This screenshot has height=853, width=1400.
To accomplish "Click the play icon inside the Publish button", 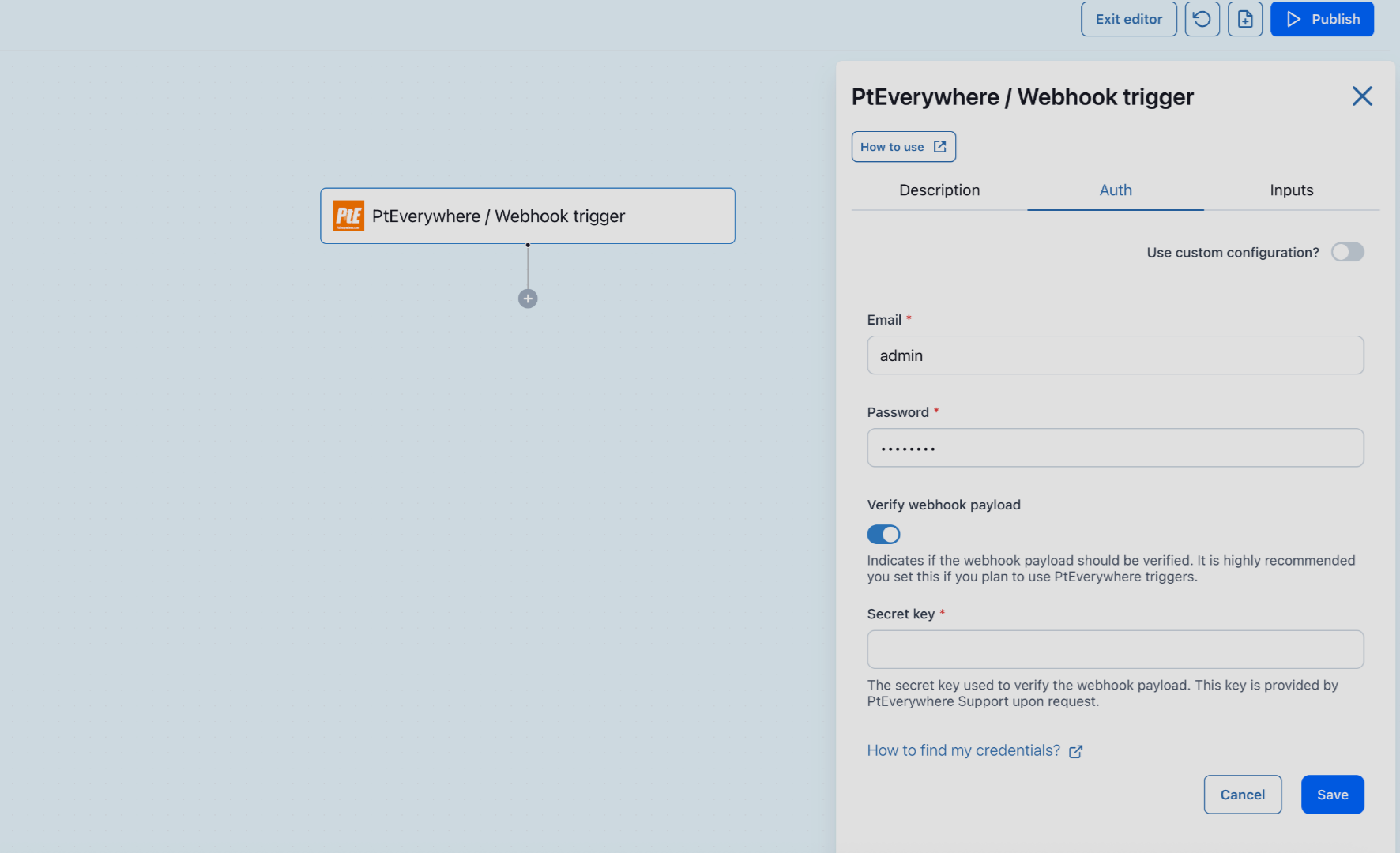I will pos(1293,19).
